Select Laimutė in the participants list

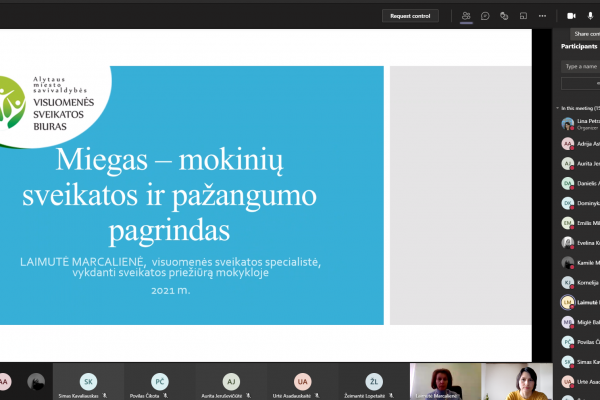pos(580,302)
